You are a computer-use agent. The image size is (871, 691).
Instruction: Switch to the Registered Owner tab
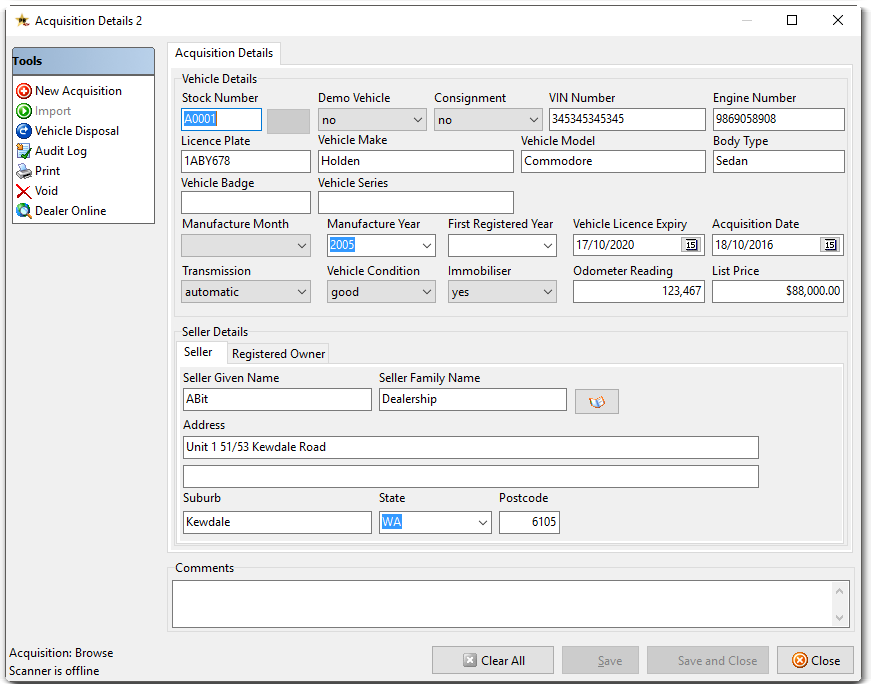[x=278, y=354]
